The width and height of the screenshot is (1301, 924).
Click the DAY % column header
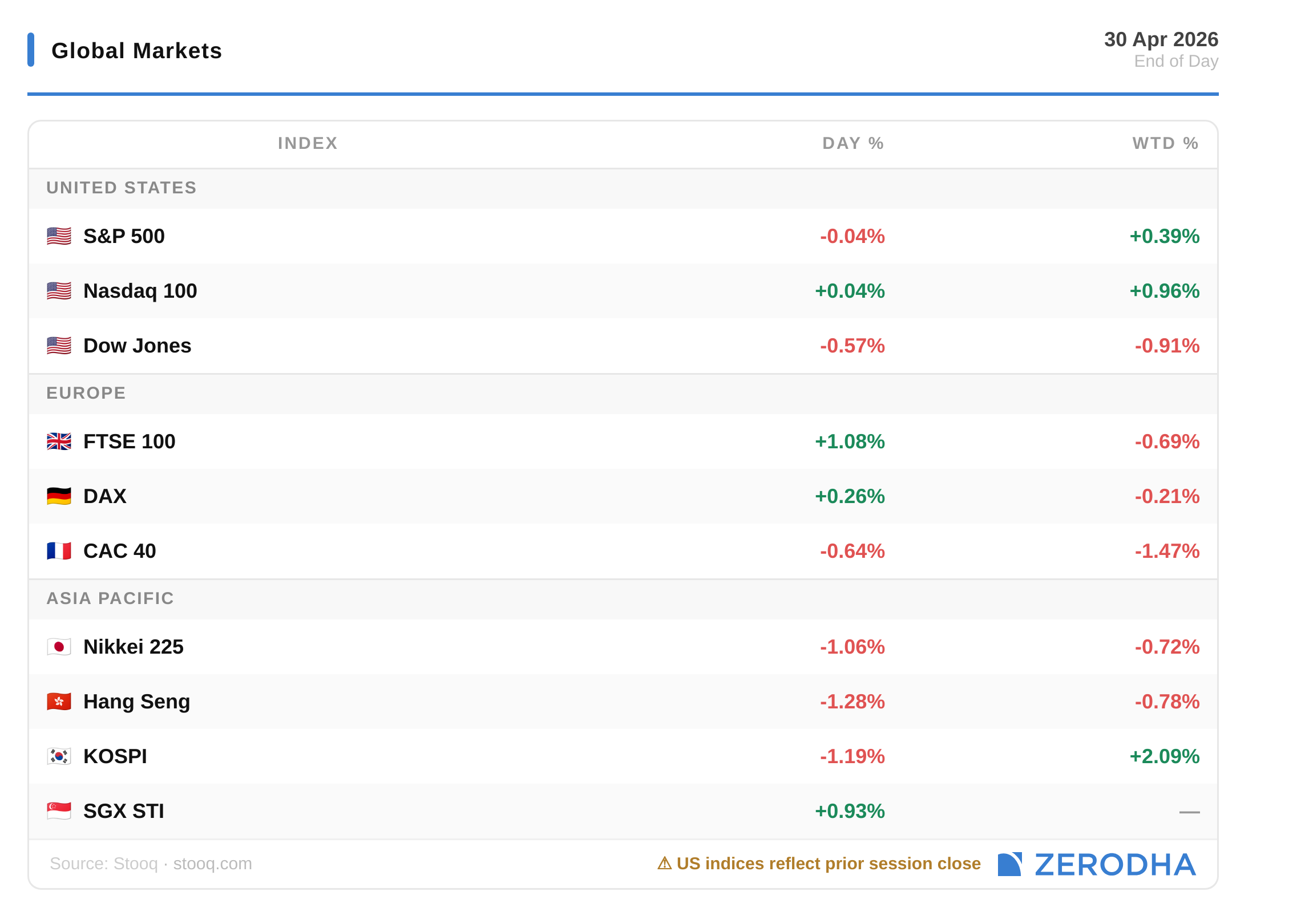(x=852, y=143)
